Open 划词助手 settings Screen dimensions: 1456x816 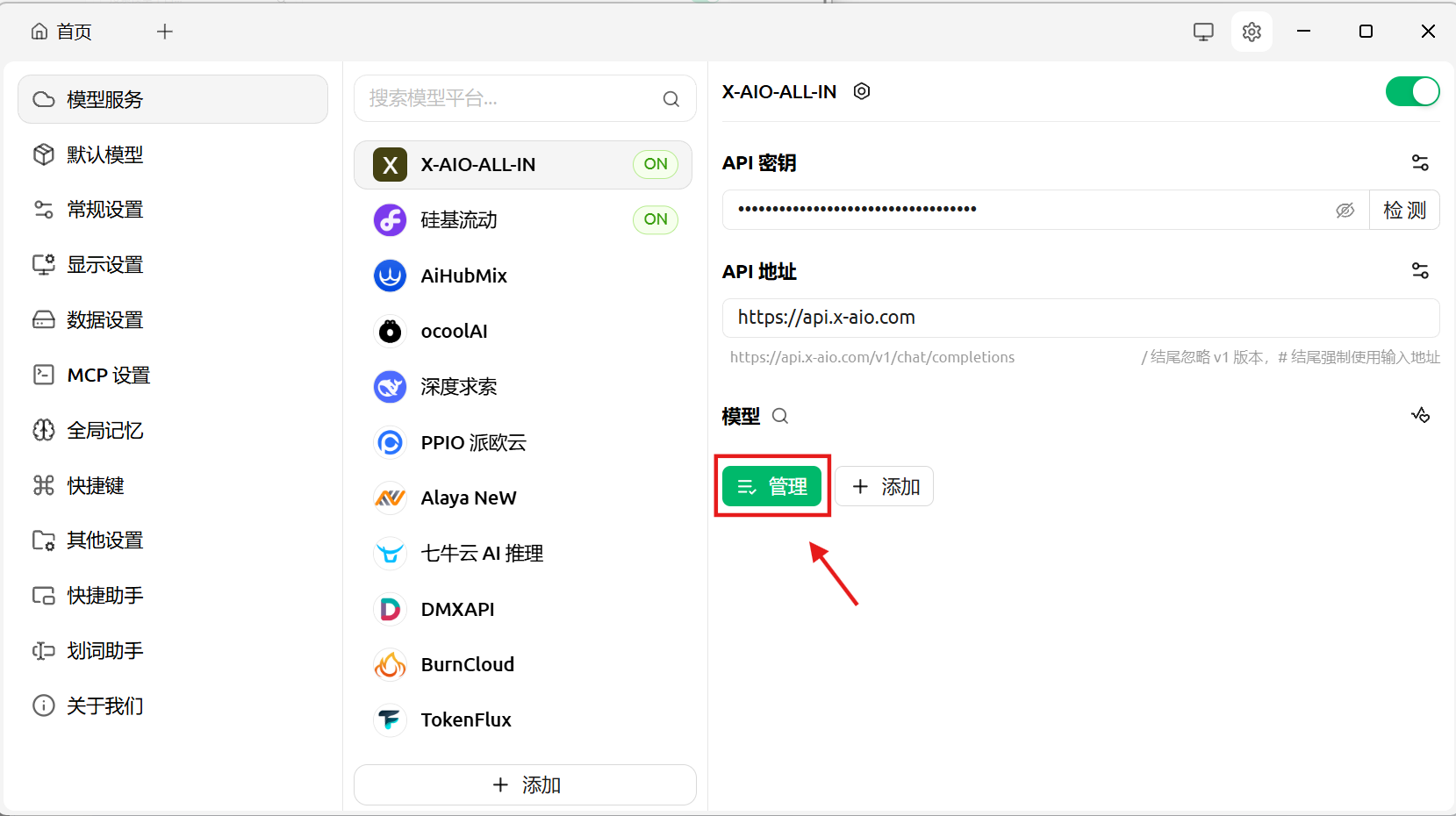click(x=173, y=650)
